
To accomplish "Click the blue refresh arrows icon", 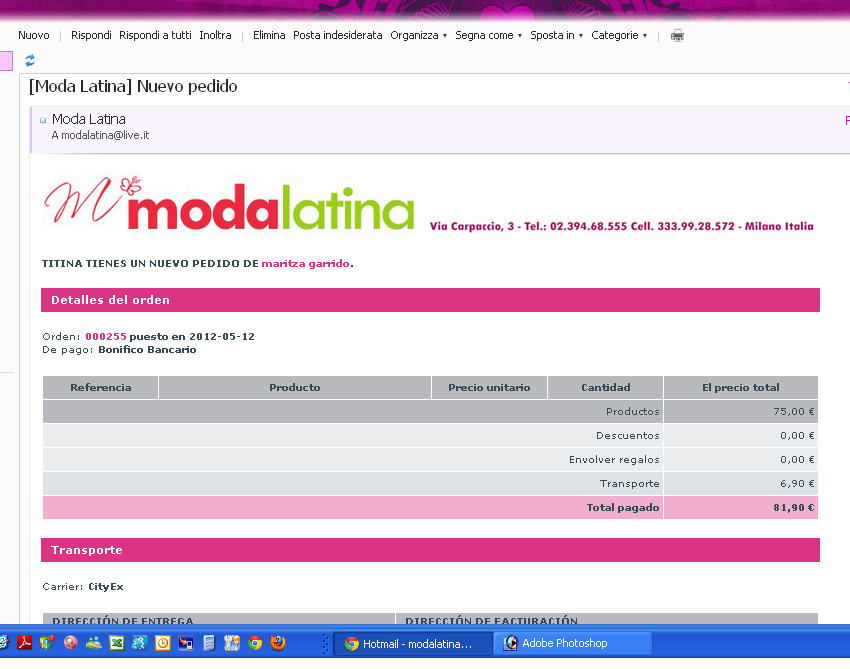I will point(30,60).
